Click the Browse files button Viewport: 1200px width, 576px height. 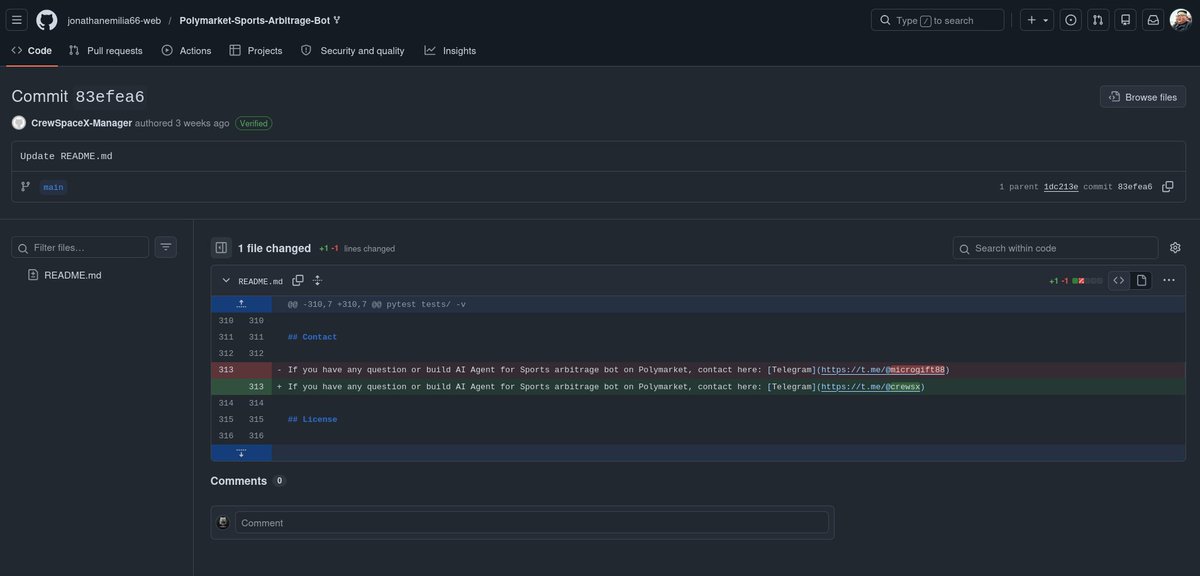pyautogui.click(x=1143, y=97)
